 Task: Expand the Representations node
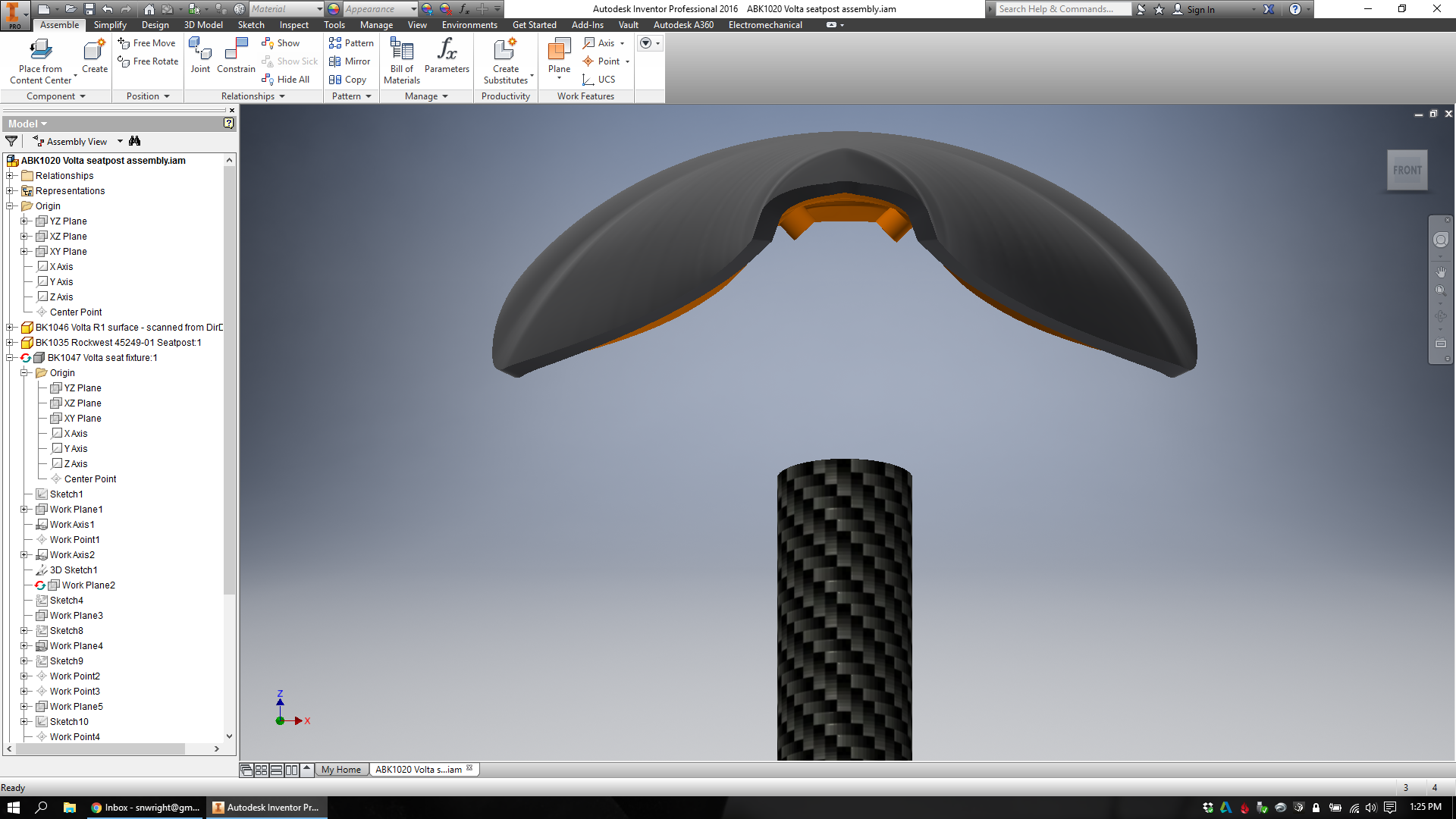[x=10, y=191]
